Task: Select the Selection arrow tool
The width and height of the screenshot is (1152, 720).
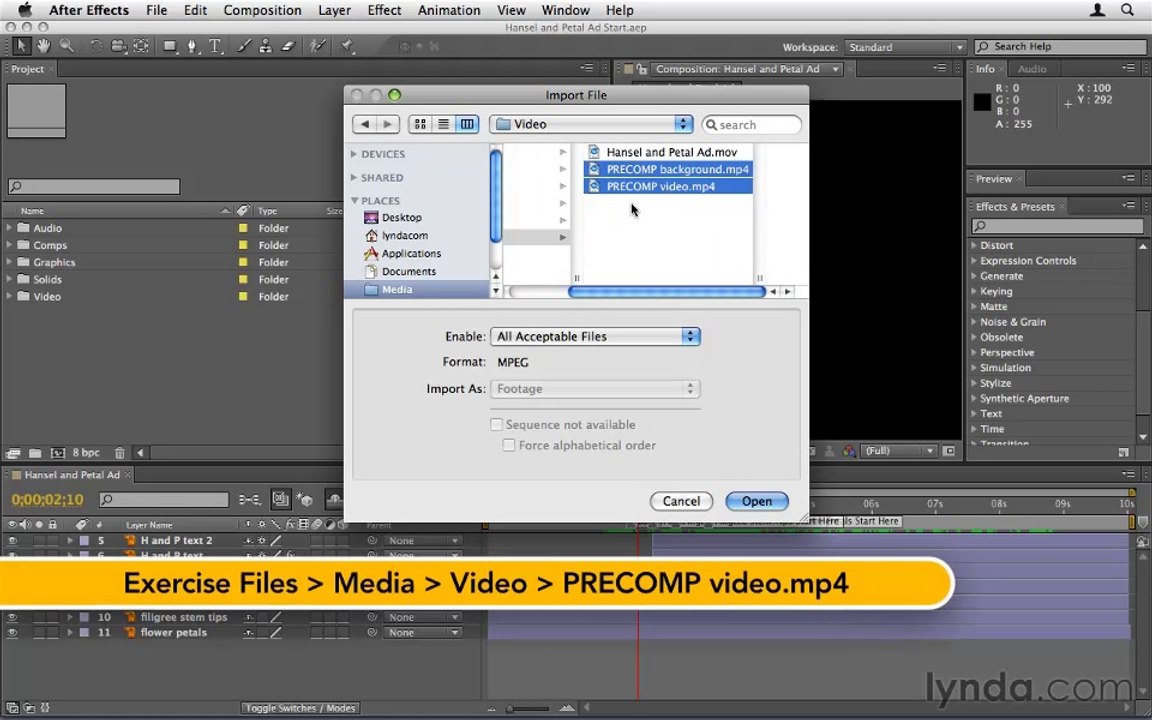Action: 21,46
